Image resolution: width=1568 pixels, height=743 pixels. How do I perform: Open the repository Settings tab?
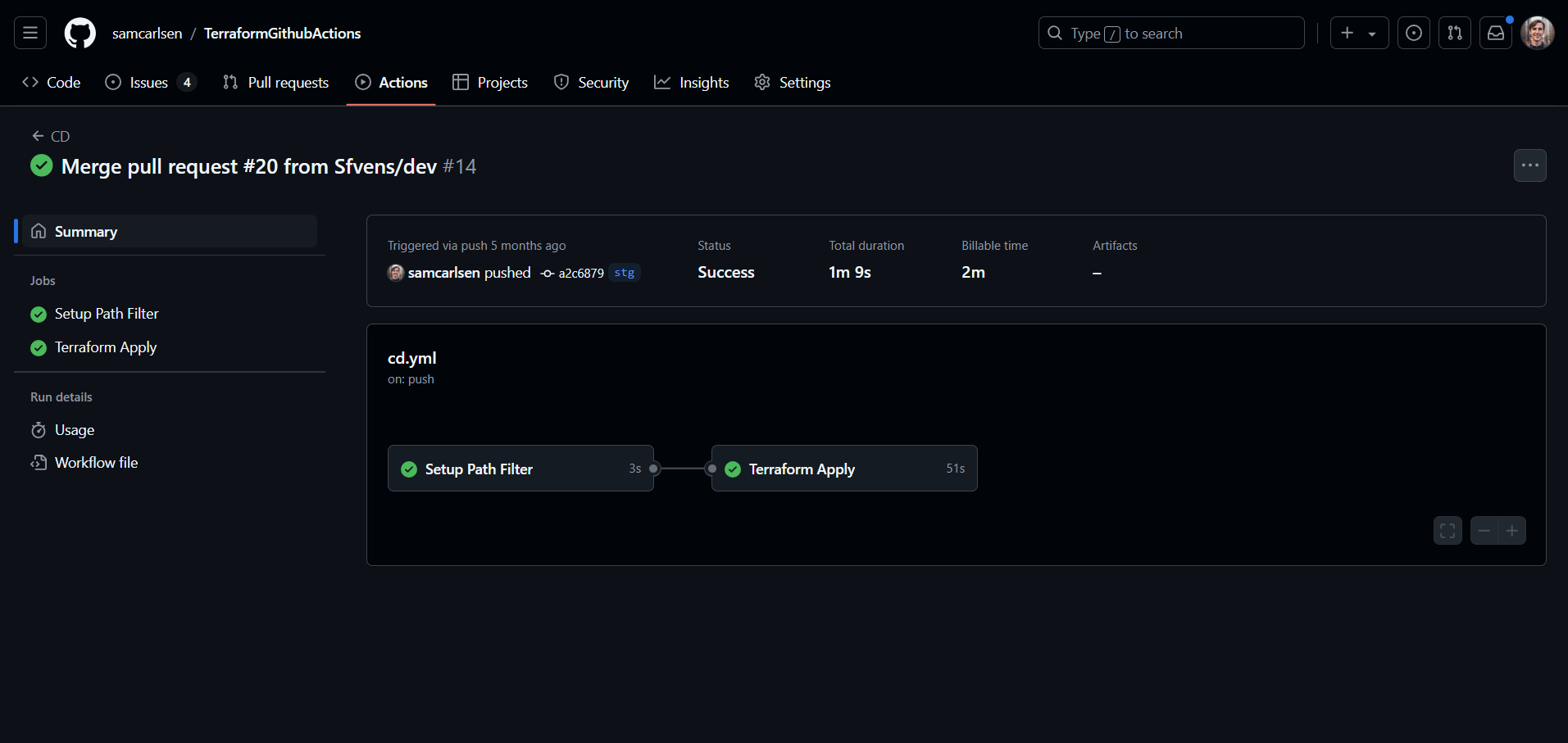(793, 83)
